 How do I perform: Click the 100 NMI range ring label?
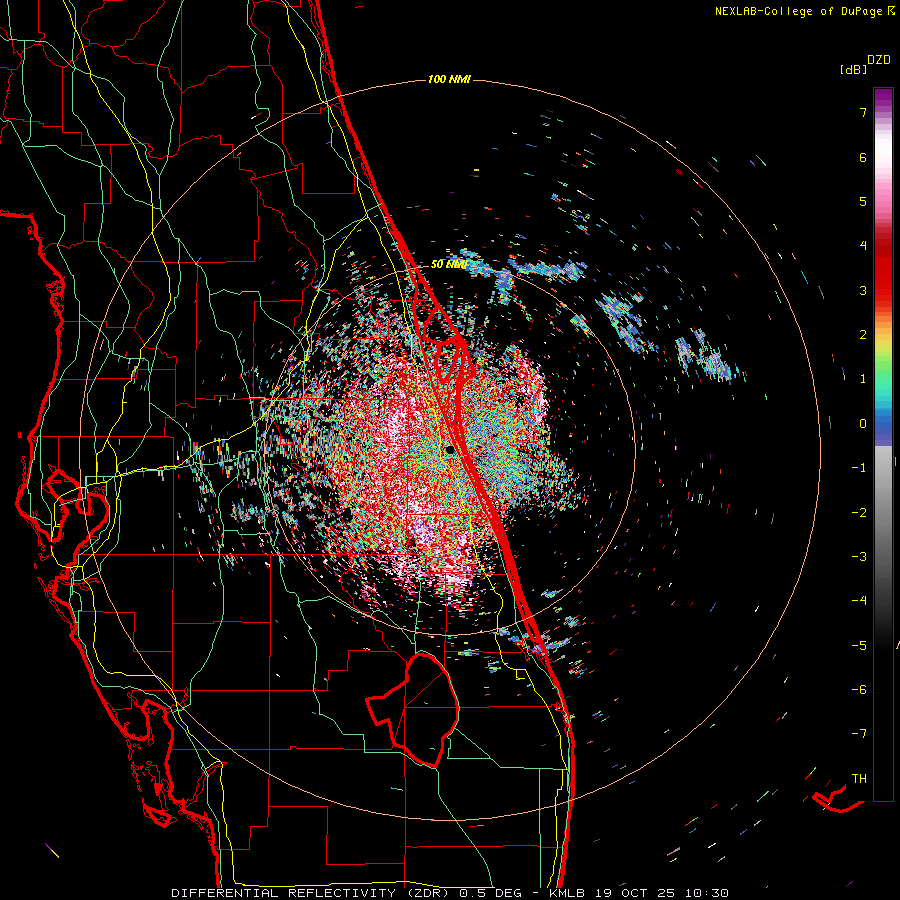pyautogui.click(x=449, y=79)
